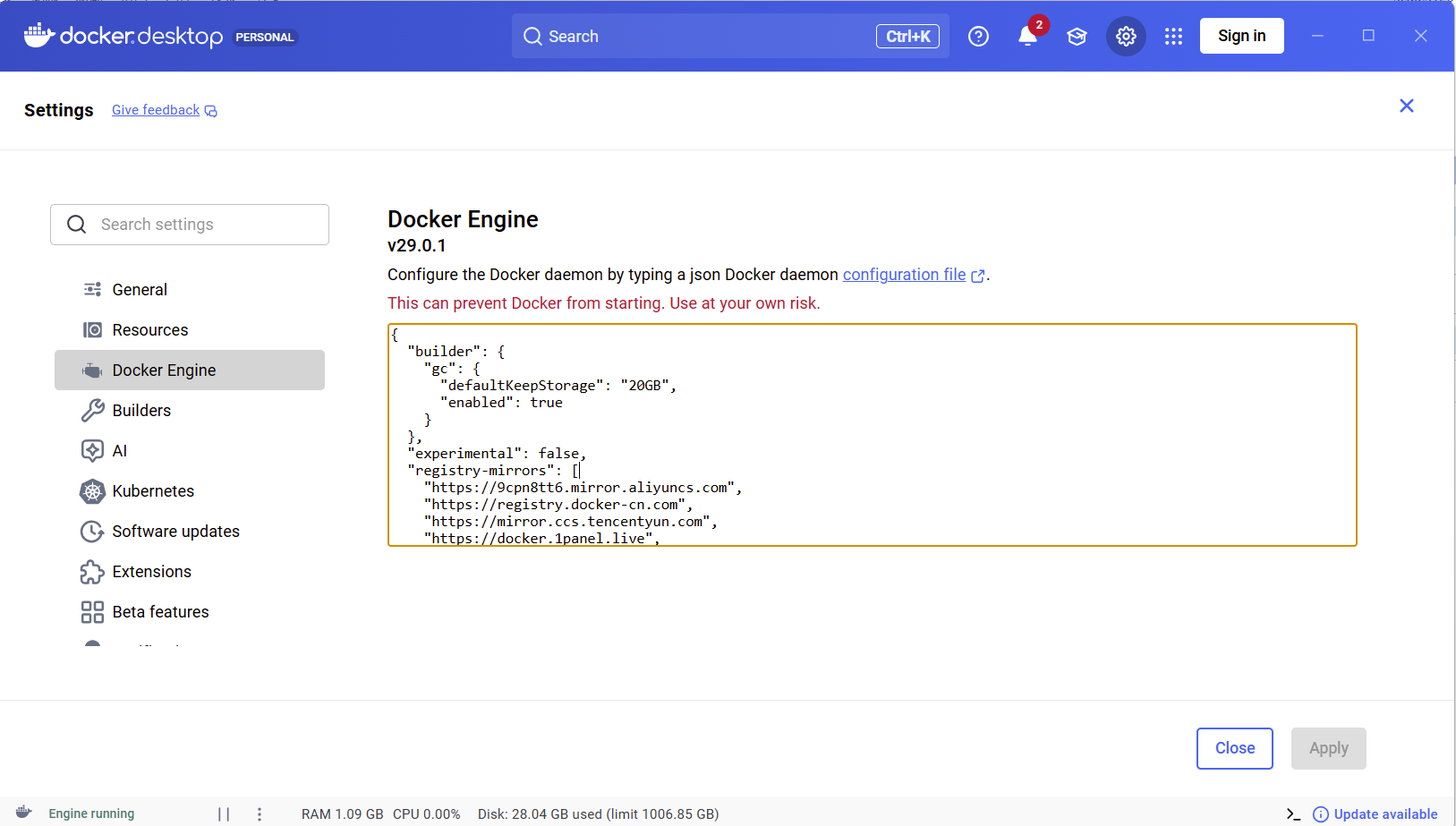Open the Builders settings
The image size is (1456, 826).
click(190, 411)
